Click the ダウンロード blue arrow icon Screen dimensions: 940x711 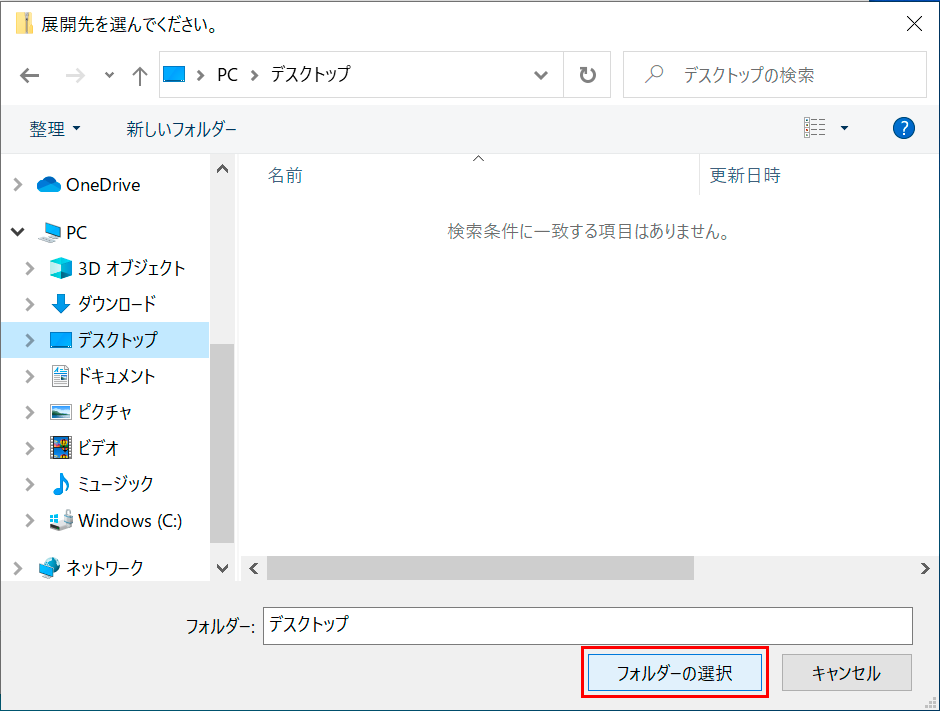pyautogui.click(x=61, y=304)
